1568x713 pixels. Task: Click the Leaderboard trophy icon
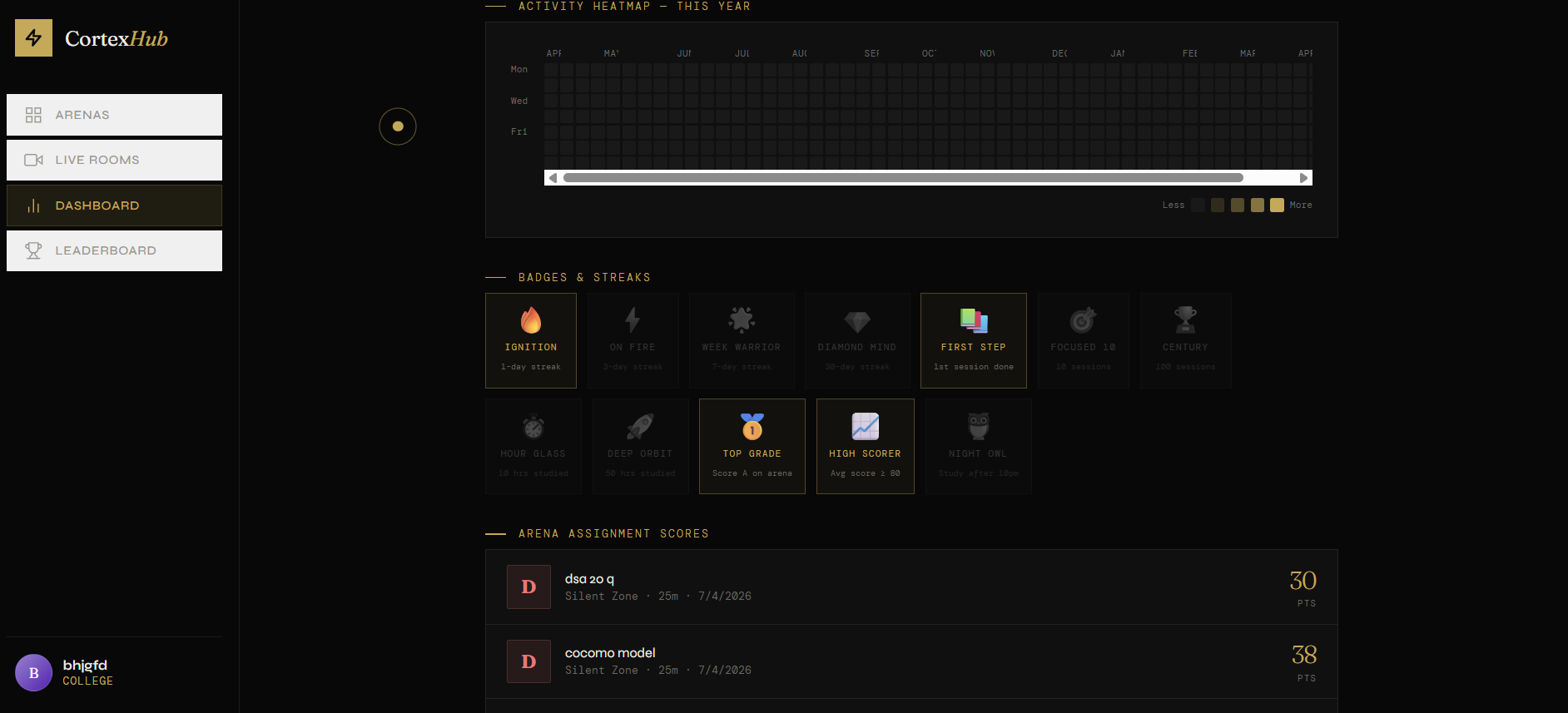[33, 250]
